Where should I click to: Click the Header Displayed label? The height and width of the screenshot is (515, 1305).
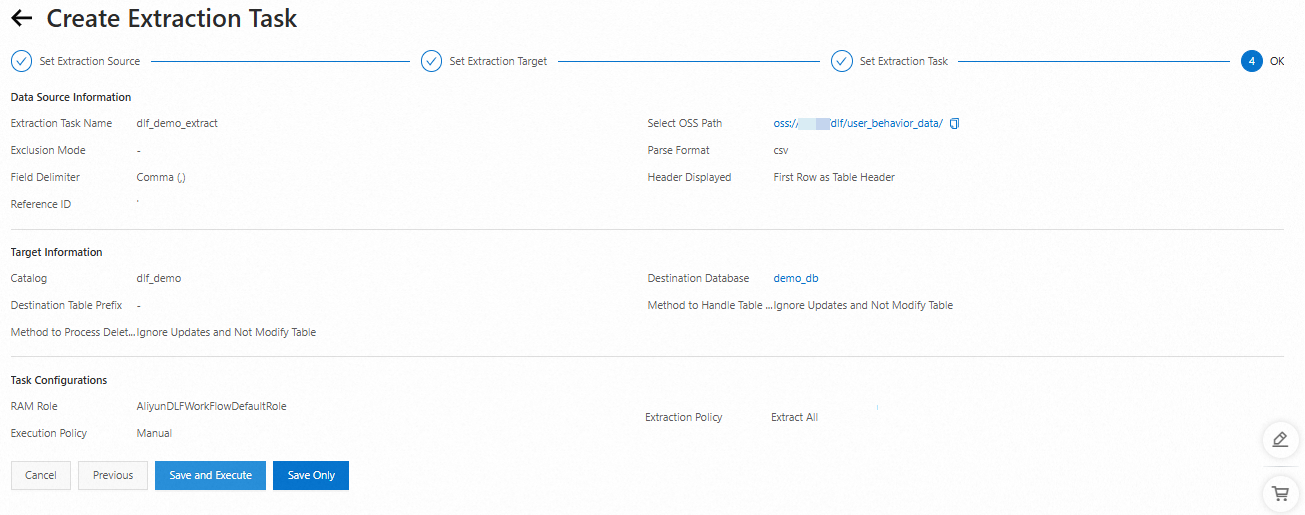click(690, 177)
